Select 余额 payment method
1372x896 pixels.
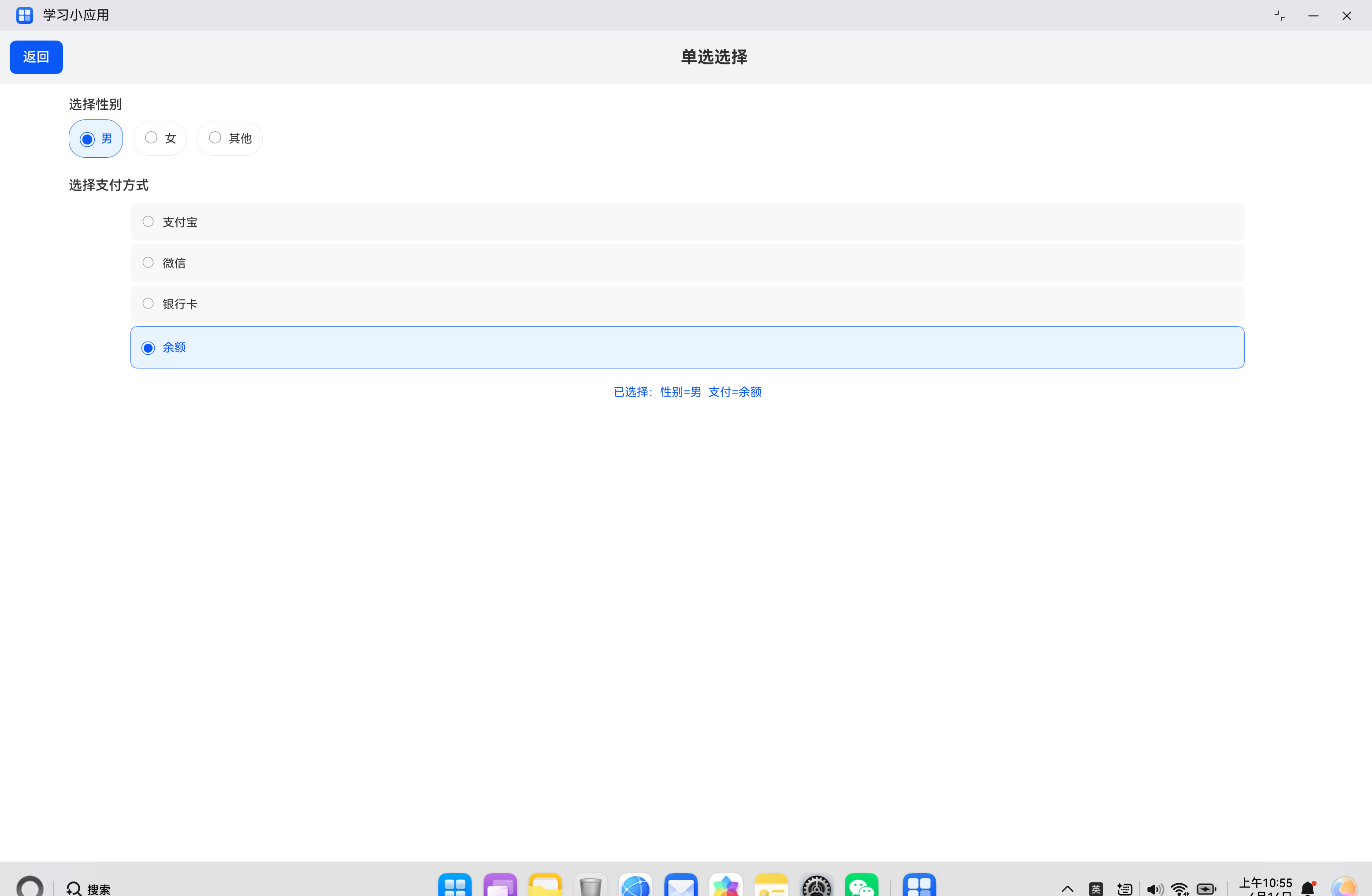point(687,348)
